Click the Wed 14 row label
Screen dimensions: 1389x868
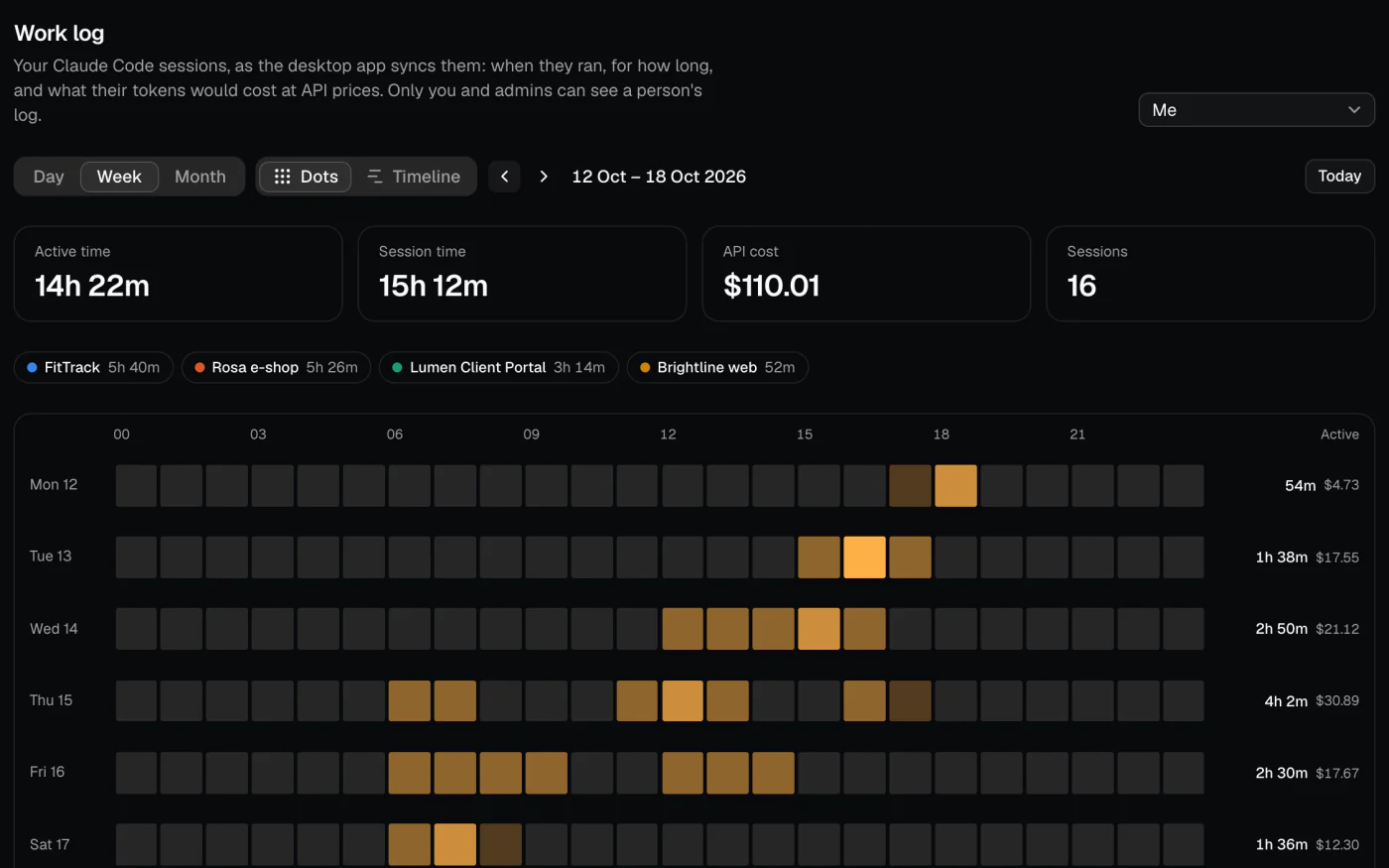(54, 629)
